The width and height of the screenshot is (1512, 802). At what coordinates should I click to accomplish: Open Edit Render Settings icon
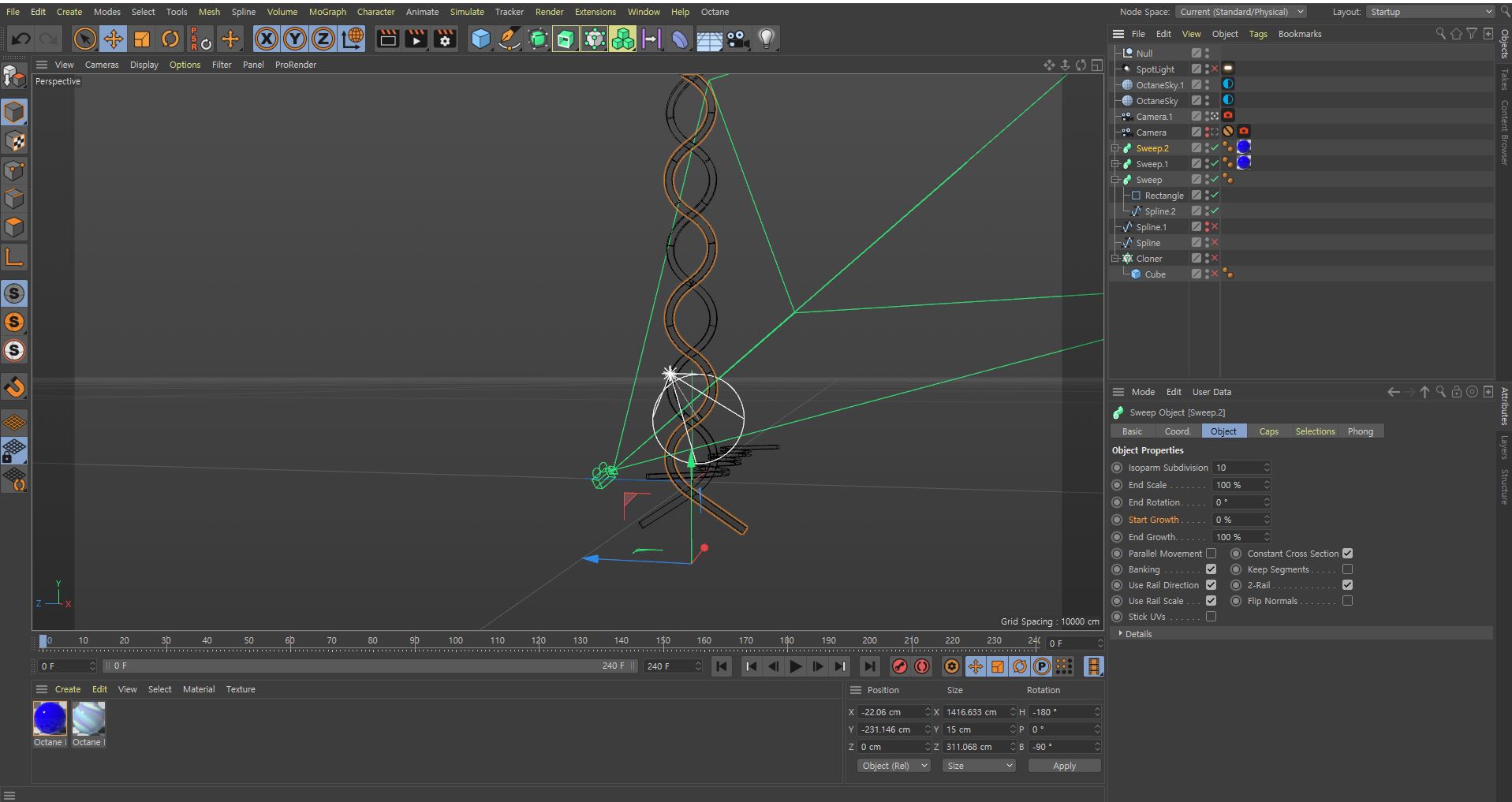pyautogui.click(x=445, y=39)
